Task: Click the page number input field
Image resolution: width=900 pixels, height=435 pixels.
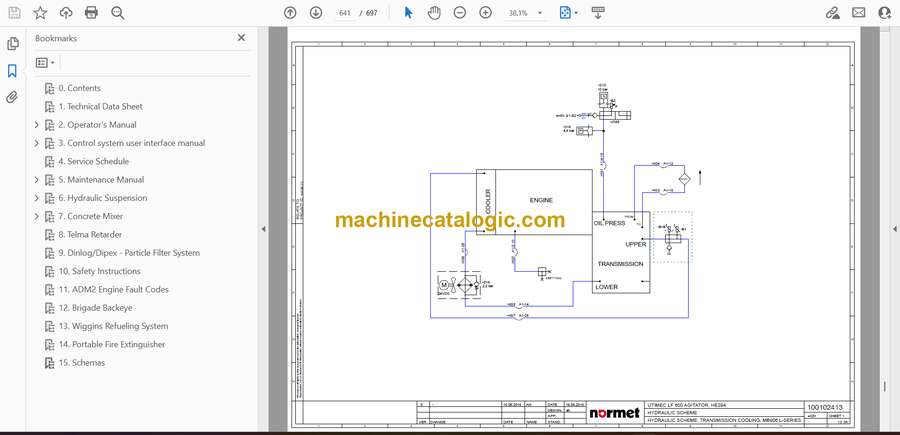Action: (346, 13)
